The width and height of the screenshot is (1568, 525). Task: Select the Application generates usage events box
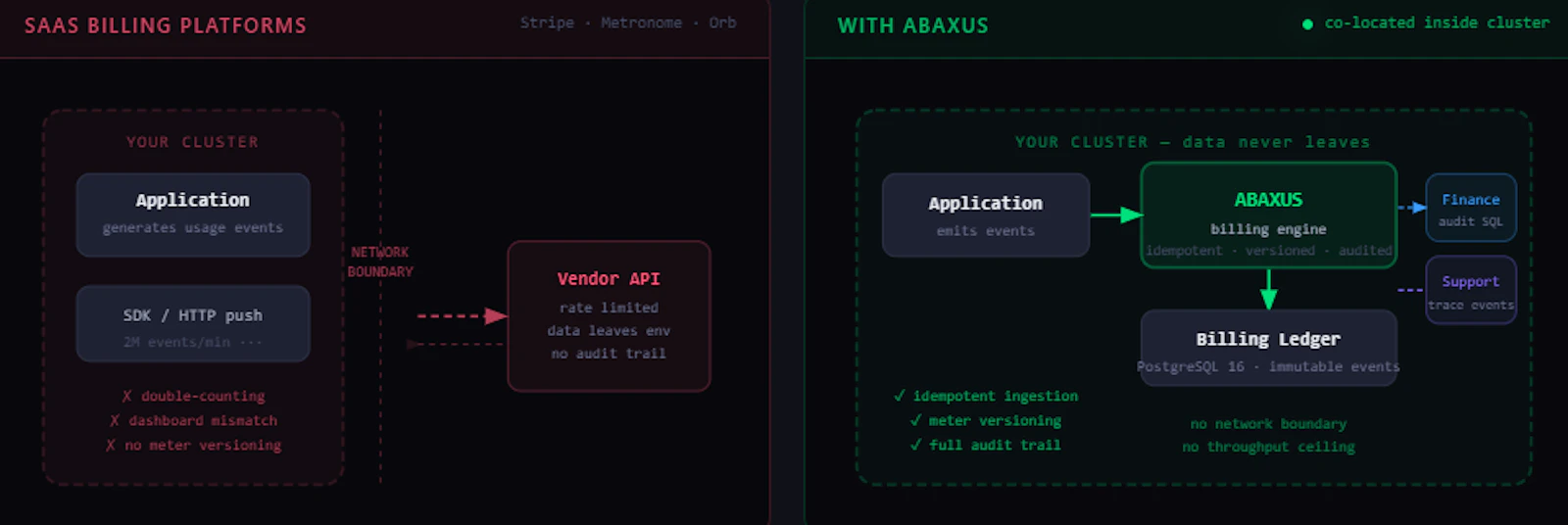click(193, 215)
